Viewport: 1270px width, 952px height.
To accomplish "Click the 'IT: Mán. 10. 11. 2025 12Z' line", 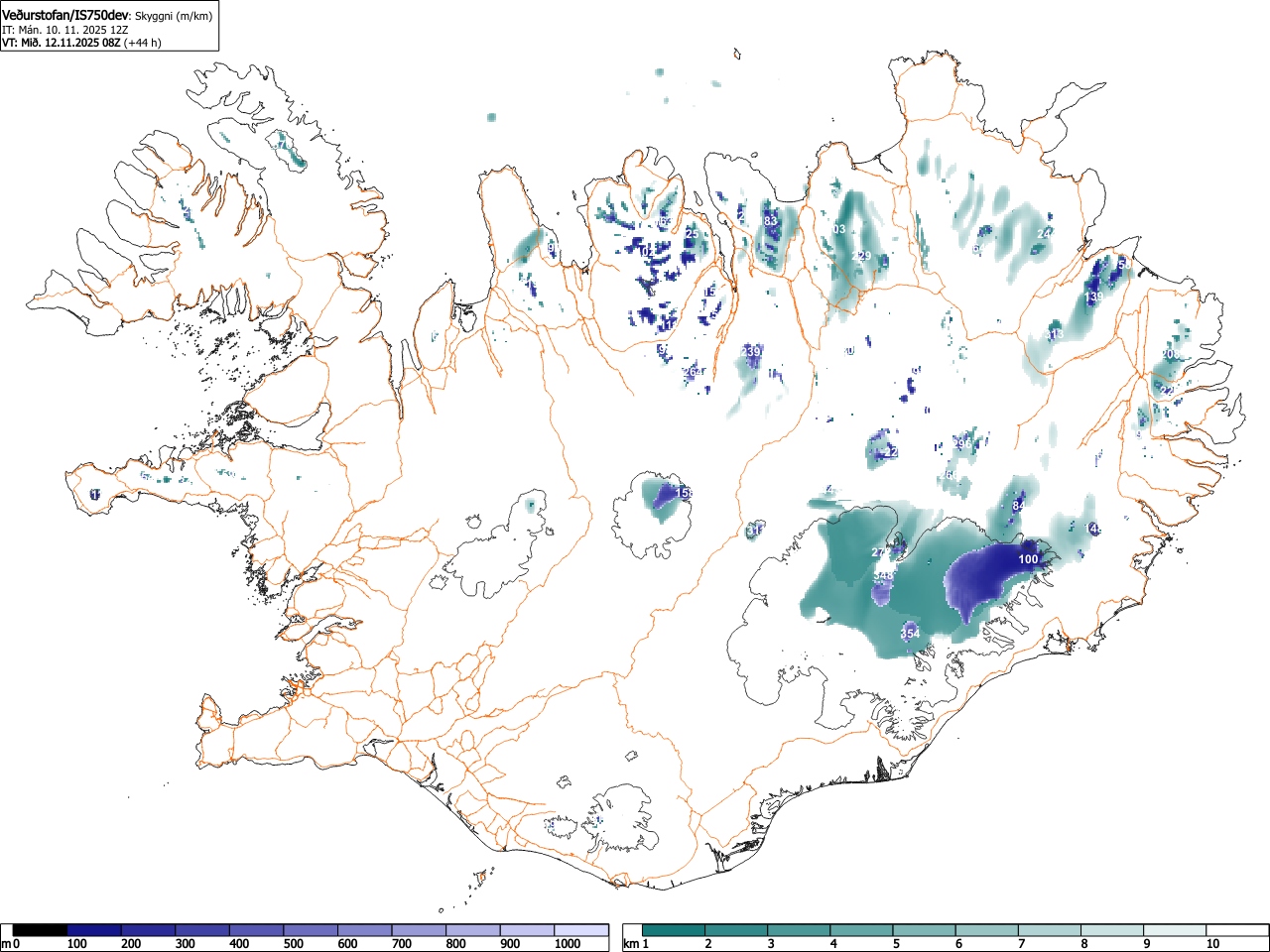I will [x=64, y=30].
